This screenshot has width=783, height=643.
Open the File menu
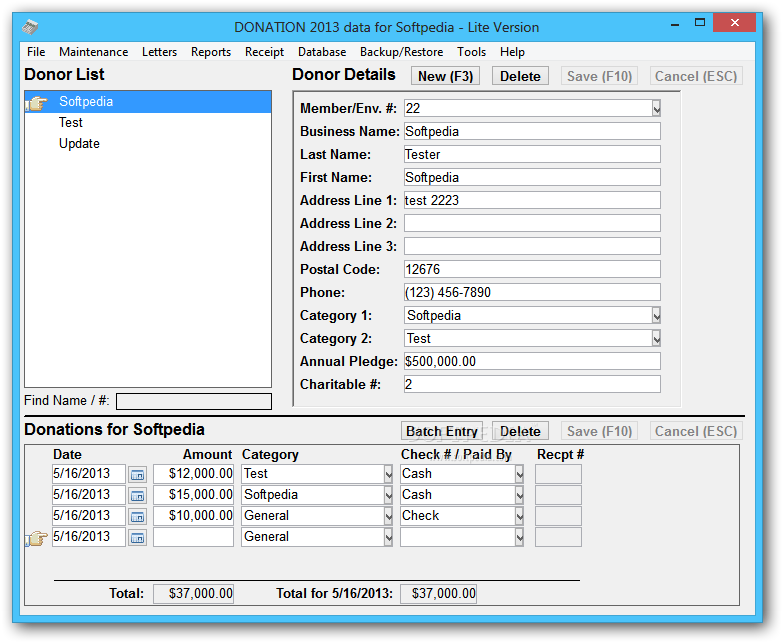36,52
